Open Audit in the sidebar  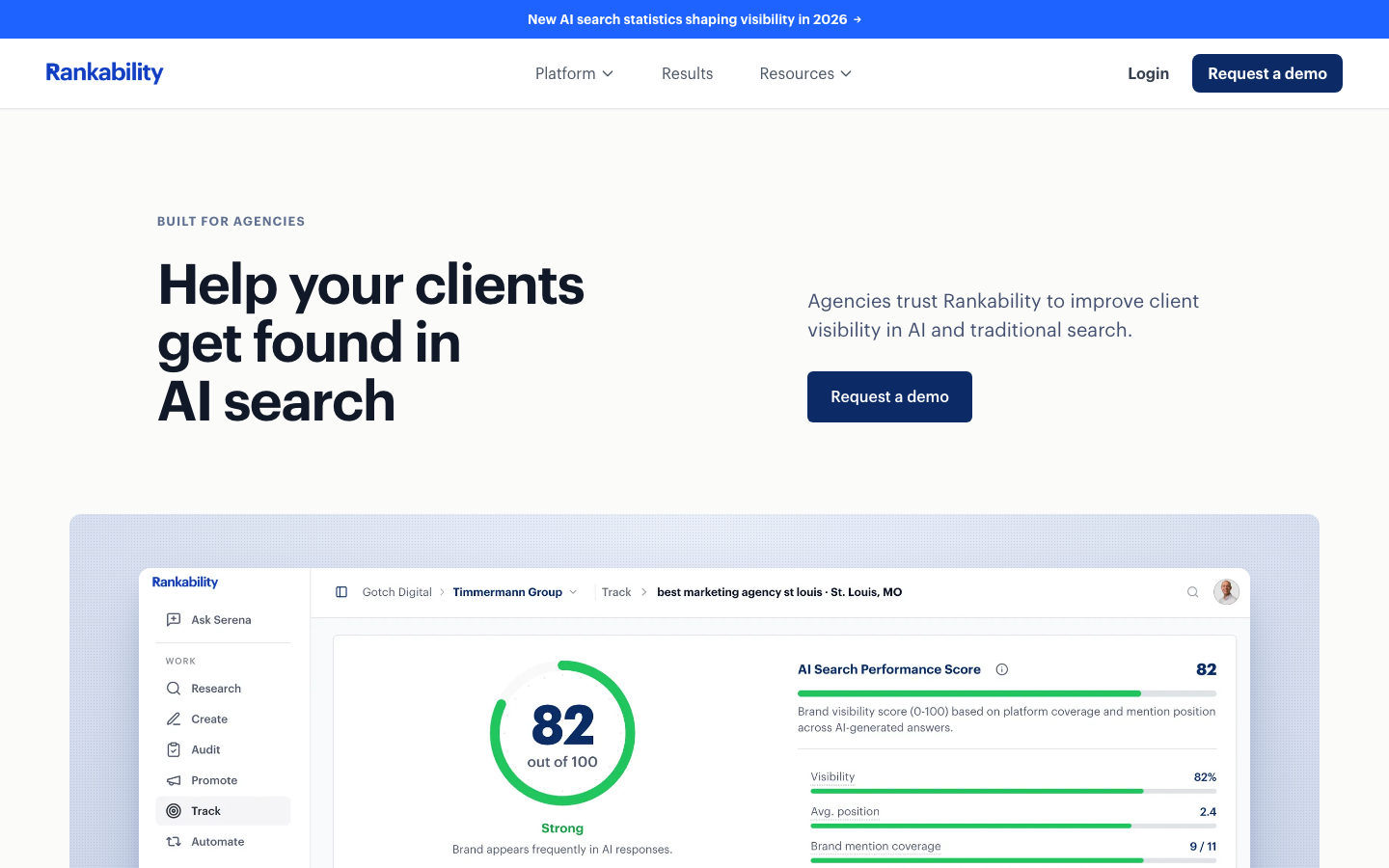point(223,749)
